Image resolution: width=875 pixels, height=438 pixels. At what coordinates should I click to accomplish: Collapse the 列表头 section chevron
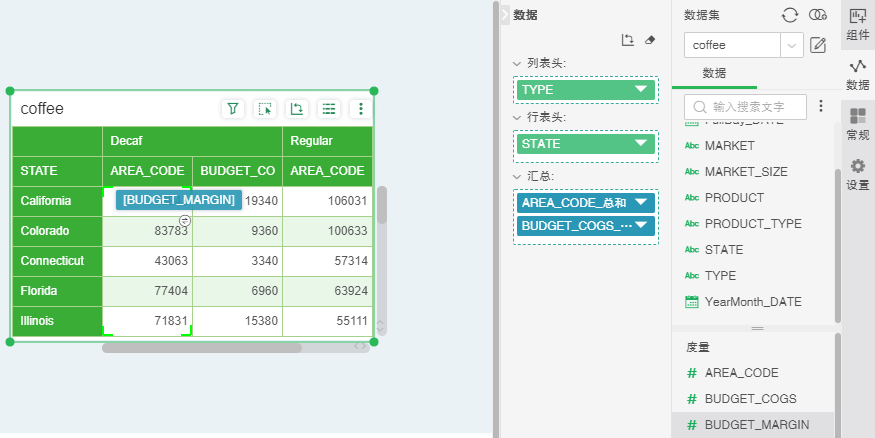point(517,63)
